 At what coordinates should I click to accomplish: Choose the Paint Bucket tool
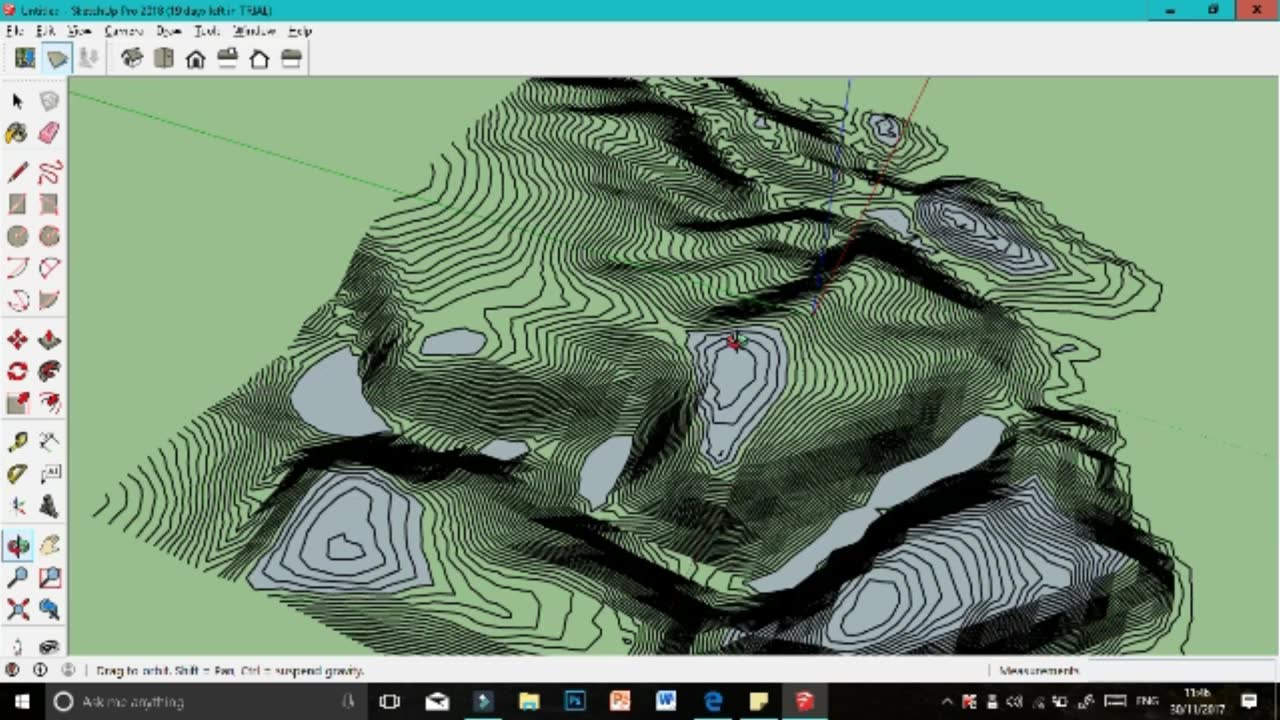[17, 133]
